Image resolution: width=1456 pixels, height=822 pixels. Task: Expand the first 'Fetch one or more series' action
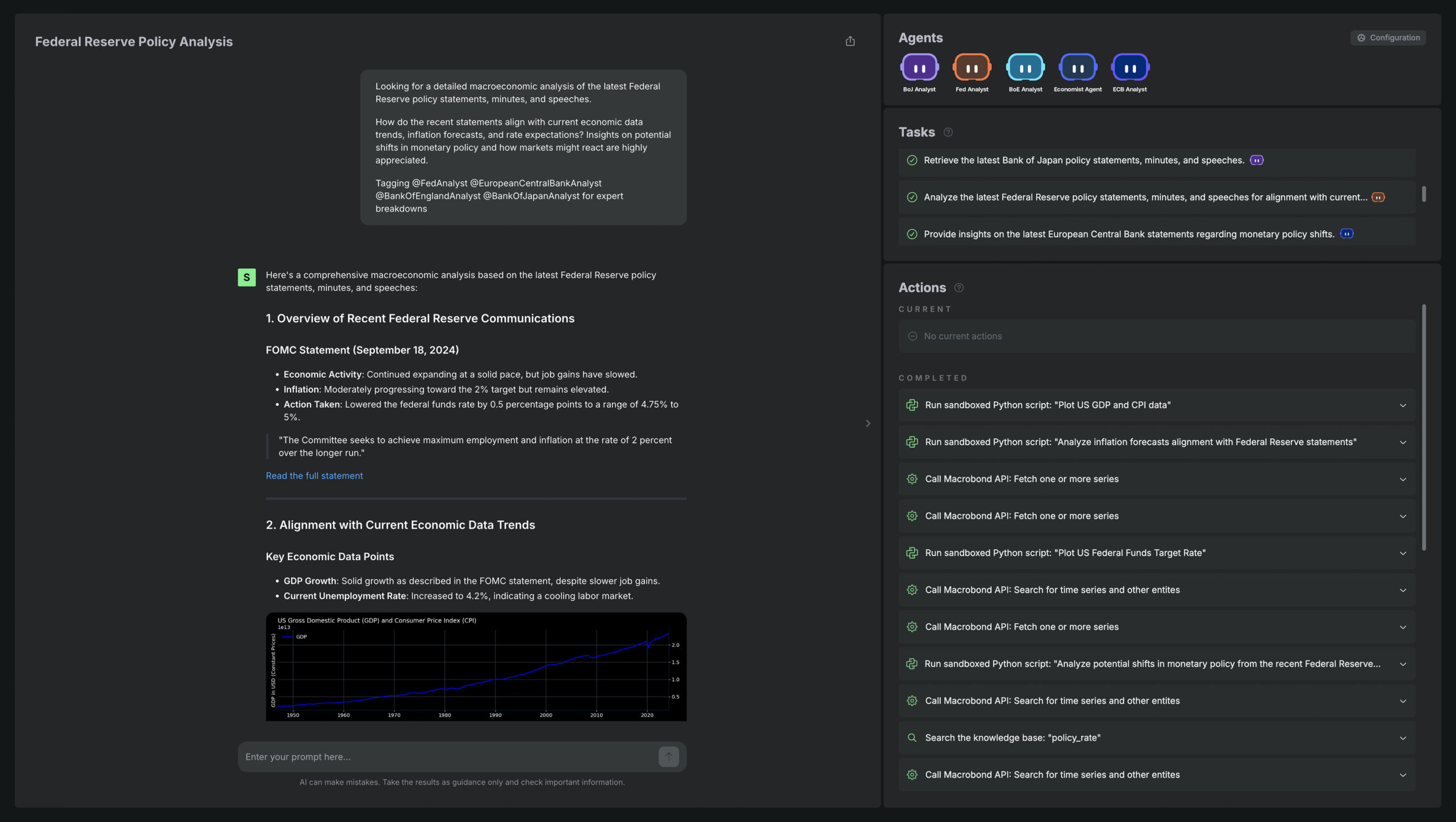[x=1403, y=479]
